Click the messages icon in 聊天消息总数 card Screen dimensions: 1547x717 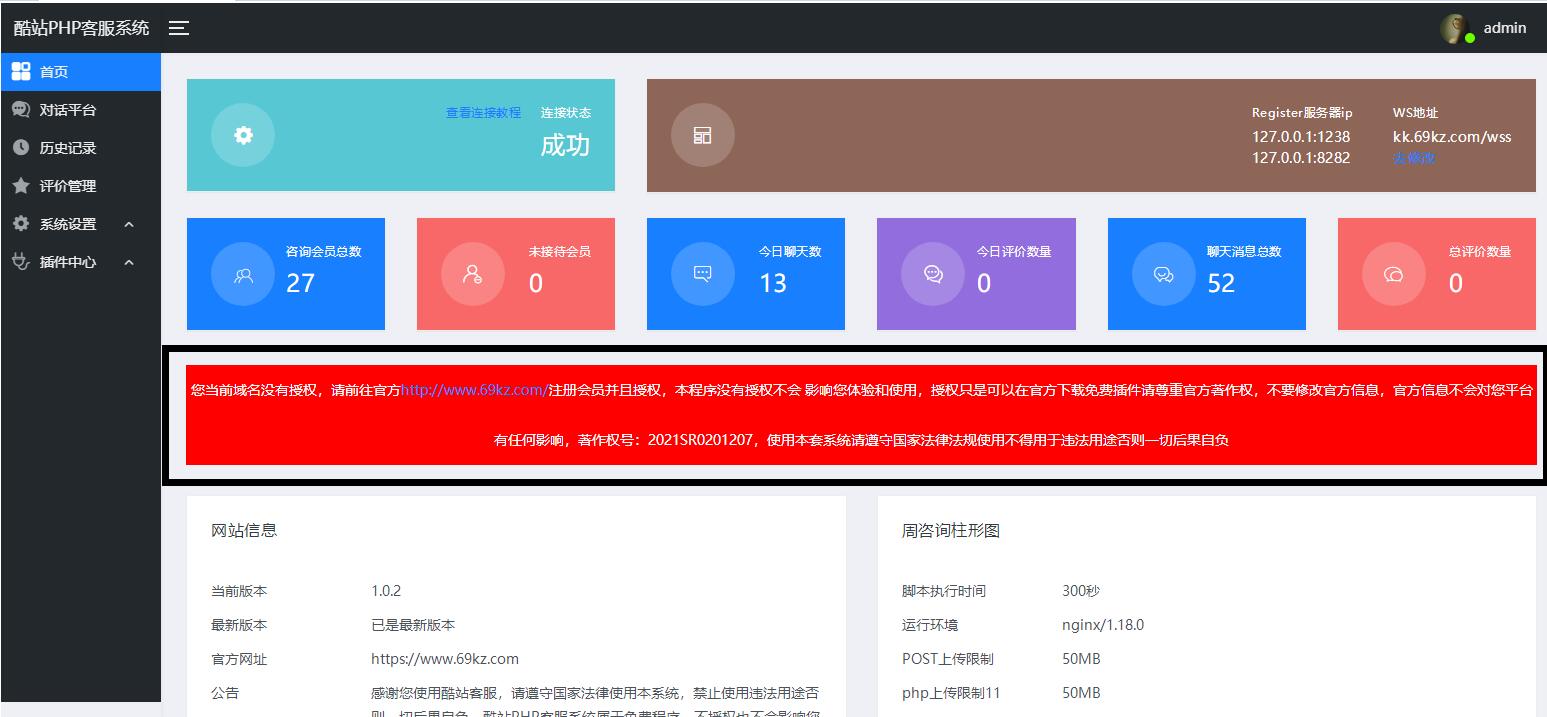(1163, 274)
